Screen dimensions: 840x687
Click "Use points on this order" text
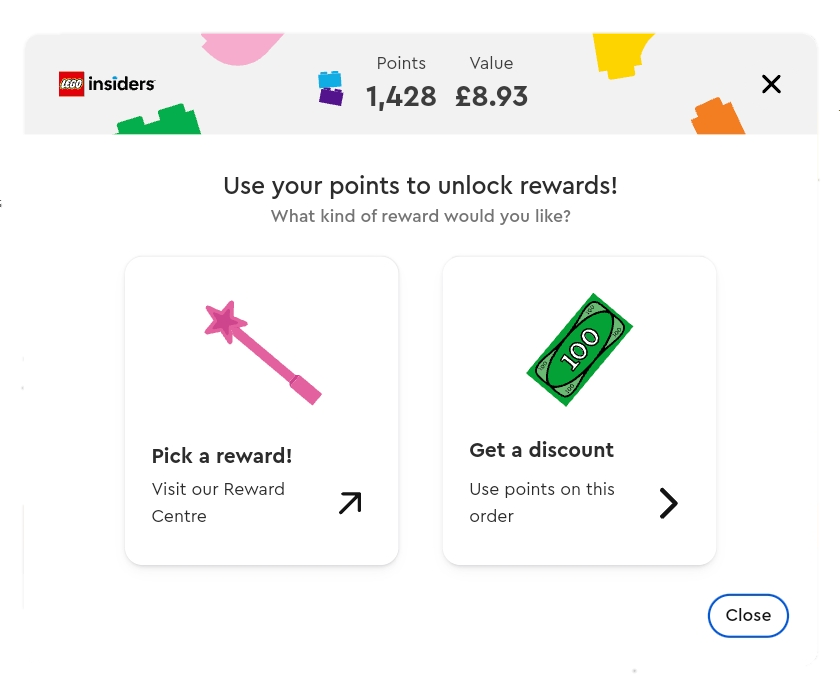[541, 502]
